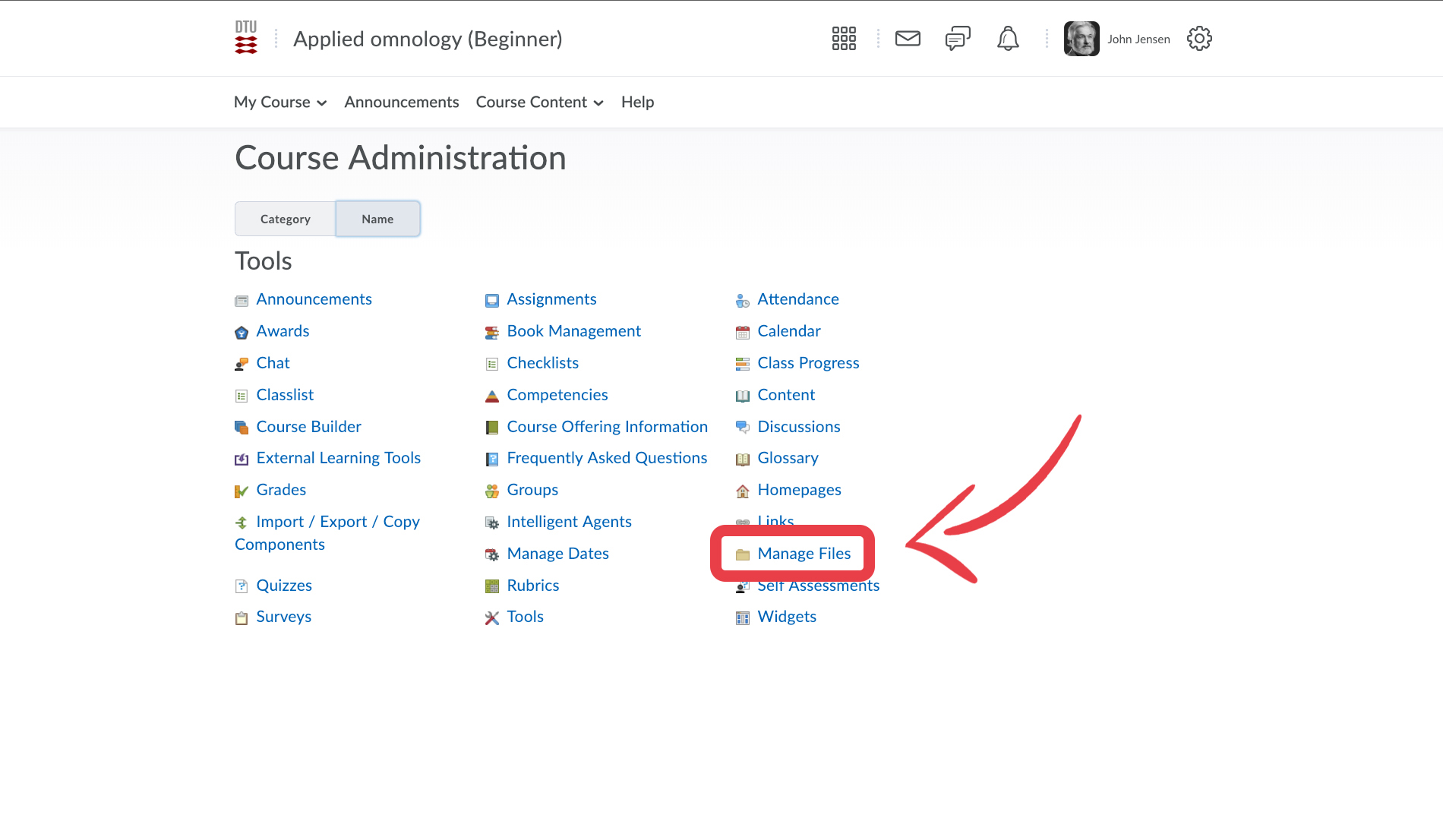Switch tools view to Category

click(286, 219)
